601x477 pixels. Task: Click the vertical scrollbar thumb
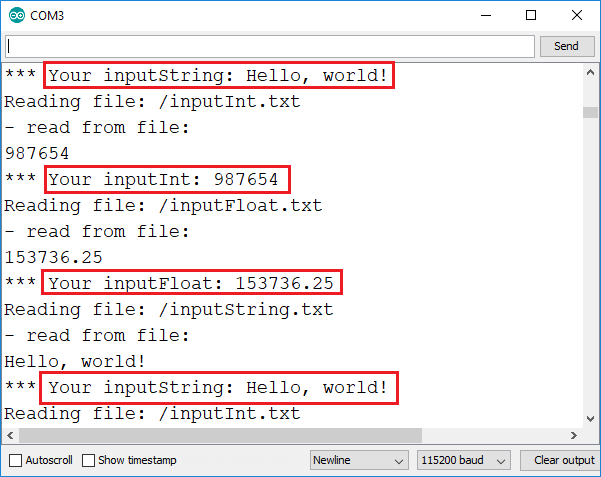[591, 112]
